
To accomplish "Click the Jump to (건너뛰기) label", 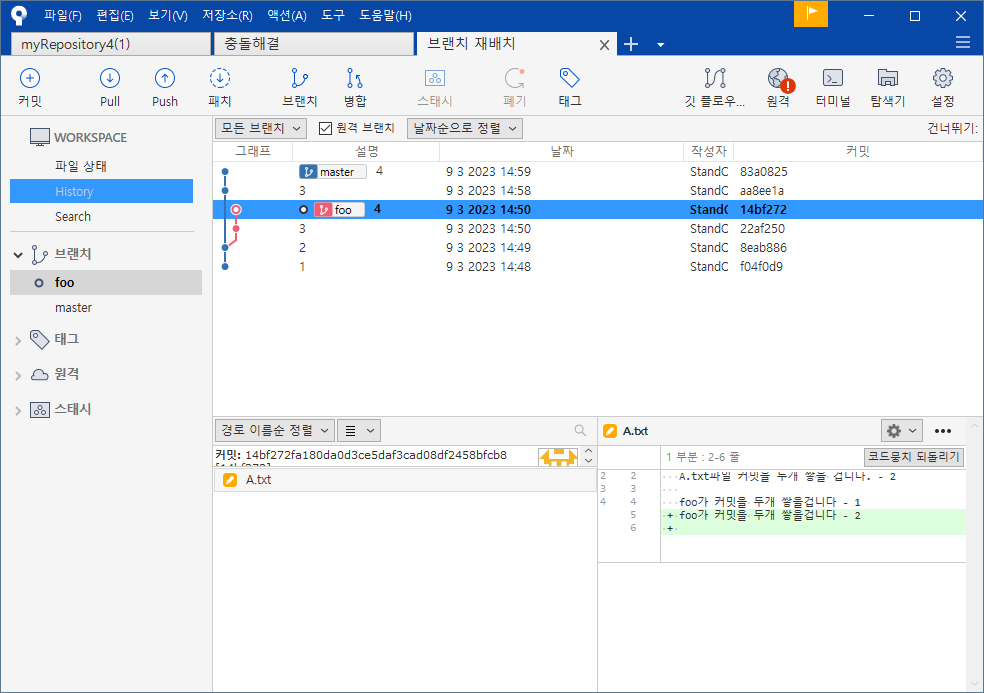I will 951,128.
